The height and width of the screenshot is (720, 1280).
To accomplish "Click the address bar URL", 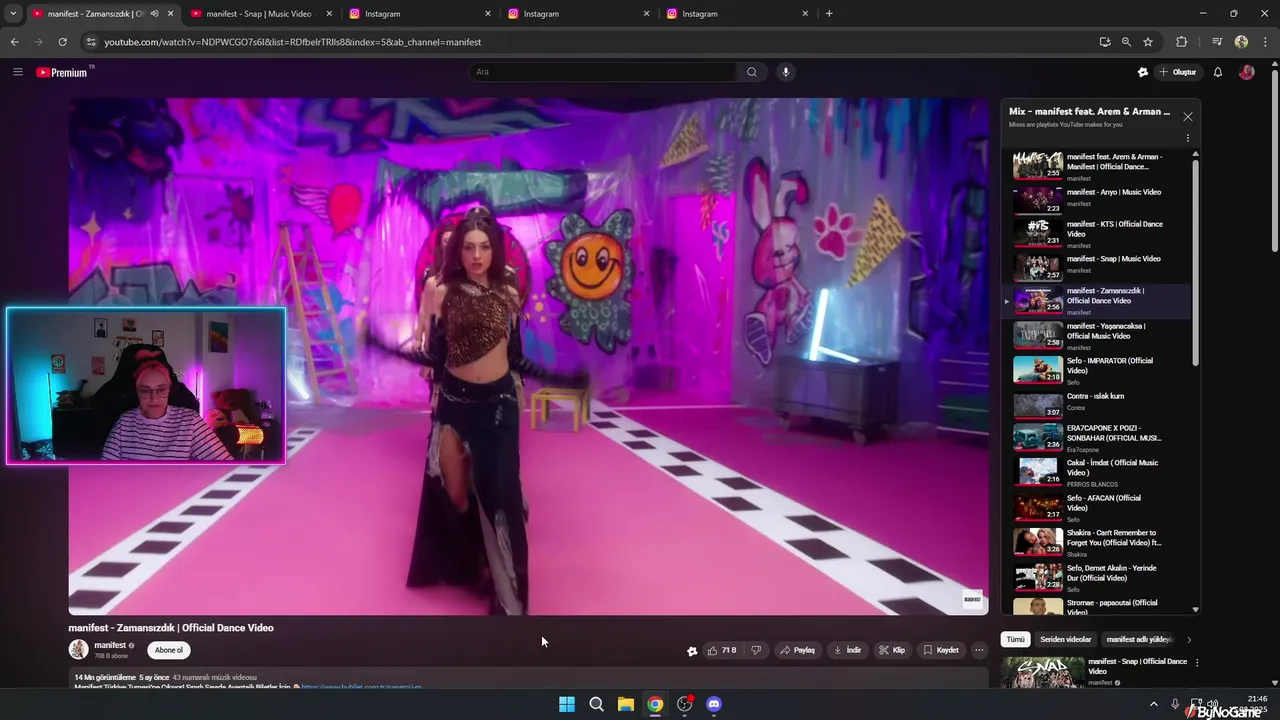I will [293, 42].
